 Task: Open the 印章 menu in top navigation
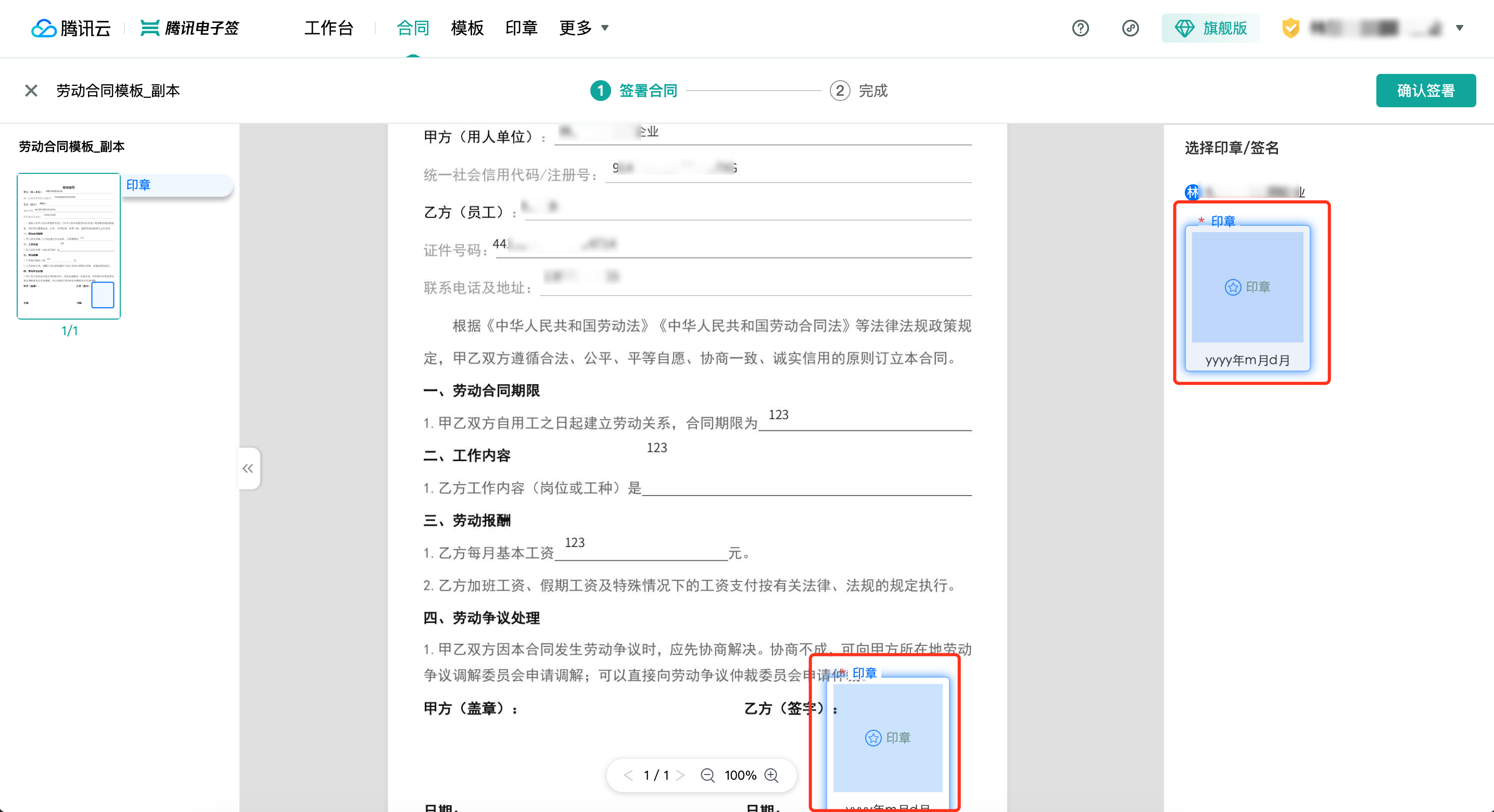click(x=521, y=28)
